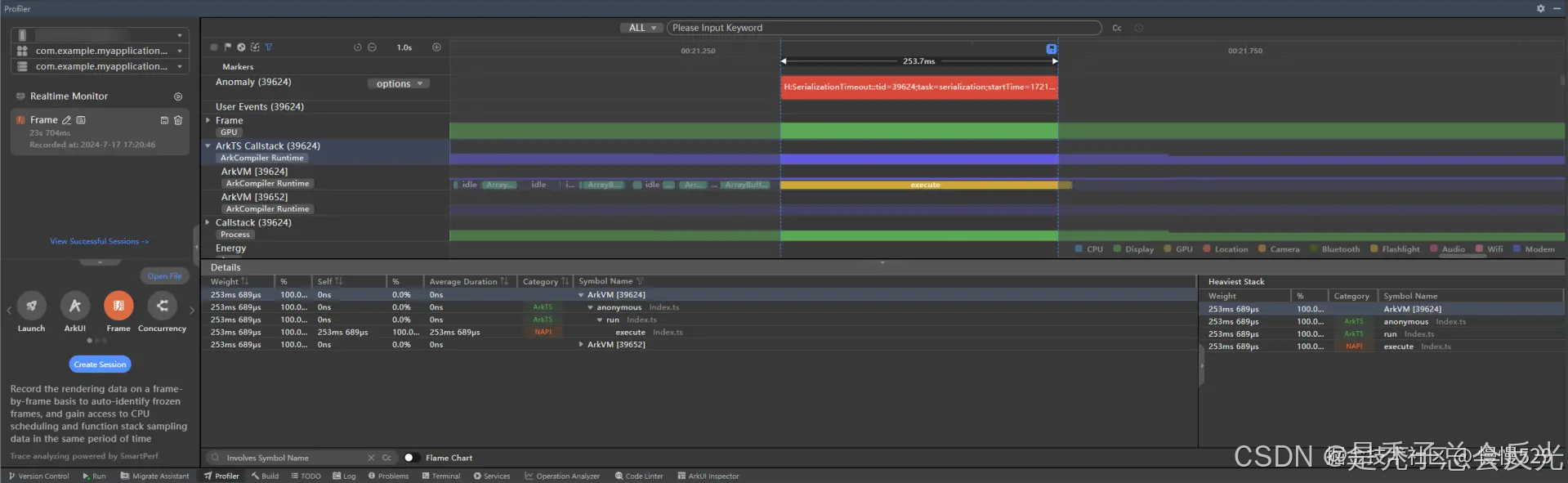The image size is (1568, 483).
Task: Click the zoom out minus icon
Action: coord(372,47)
